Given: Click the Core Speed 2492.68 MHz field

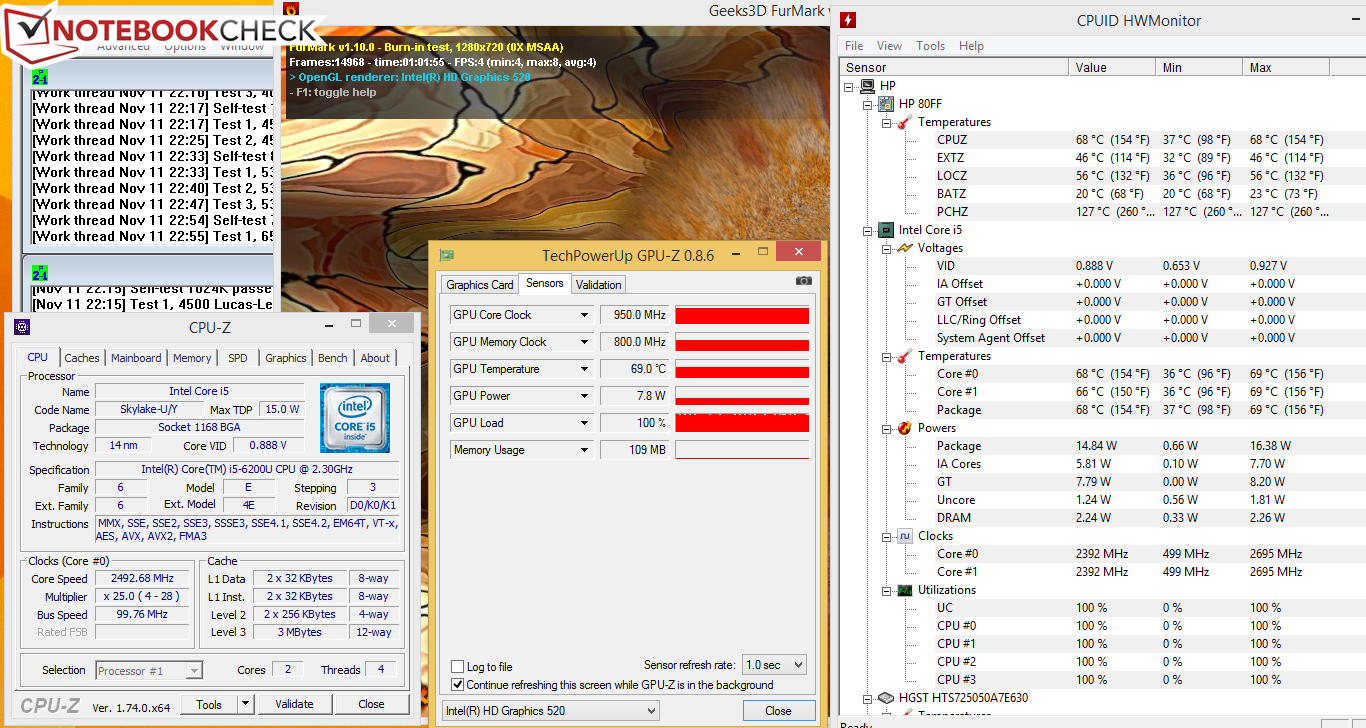Looking at the screenshot, I should point(142,578).
